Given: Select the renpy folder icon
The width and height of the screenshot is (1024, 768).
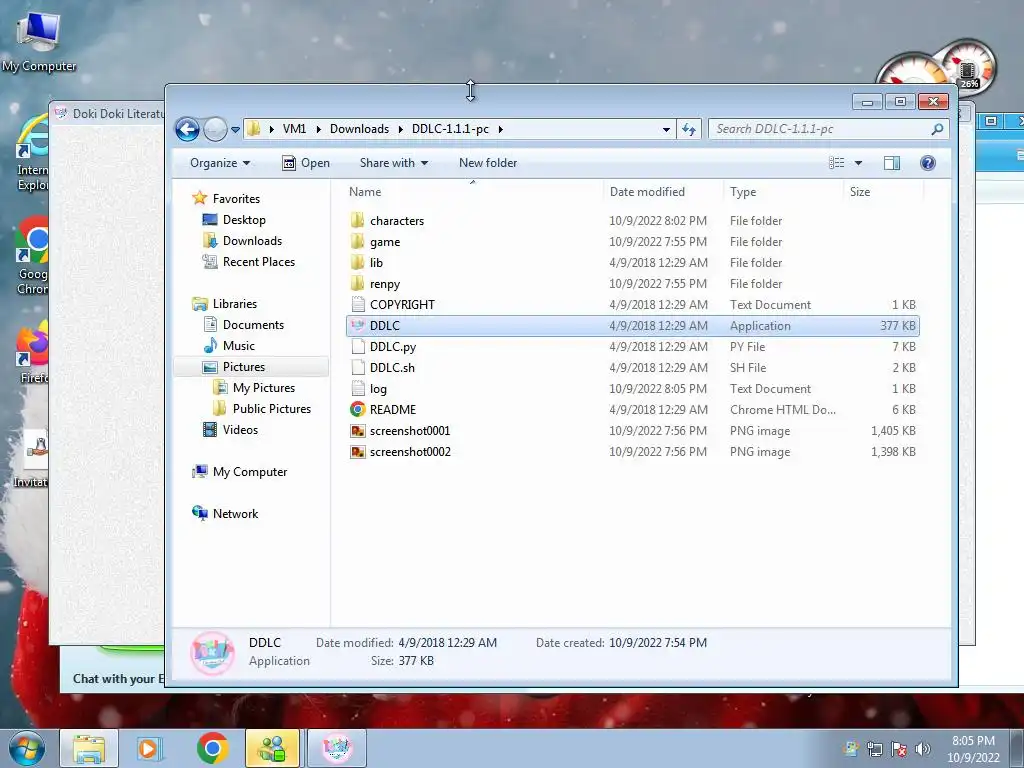Looking at the screenshot, I should [x=357, y=283].
